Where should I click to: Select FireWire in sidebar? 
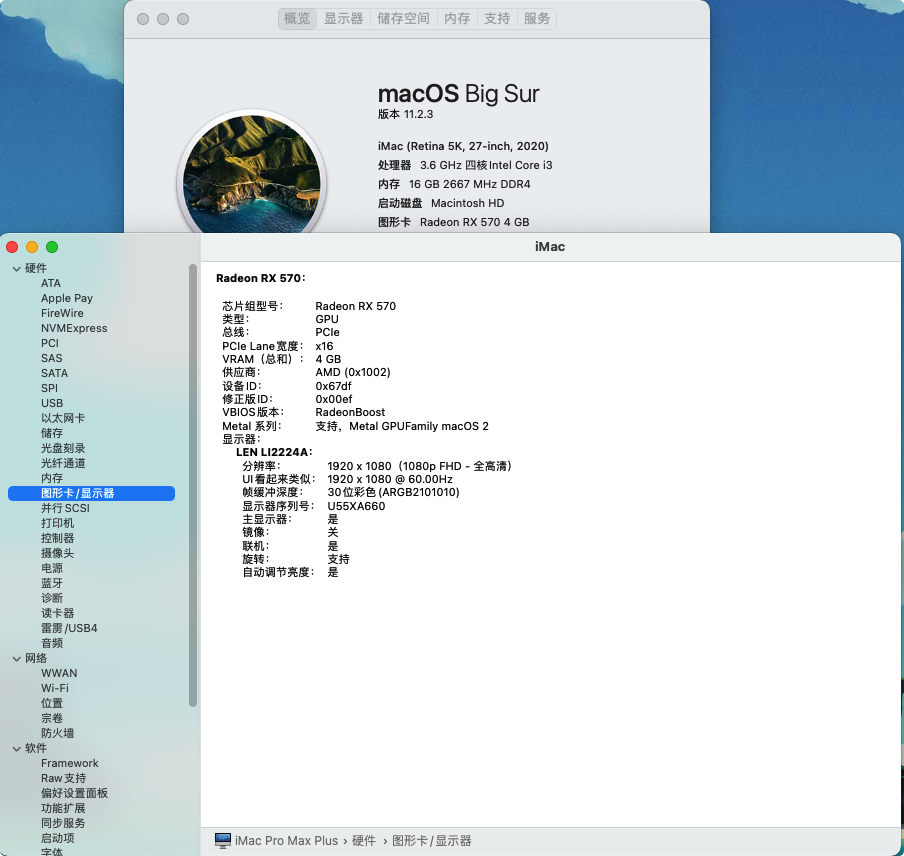[x=62, y=313]
